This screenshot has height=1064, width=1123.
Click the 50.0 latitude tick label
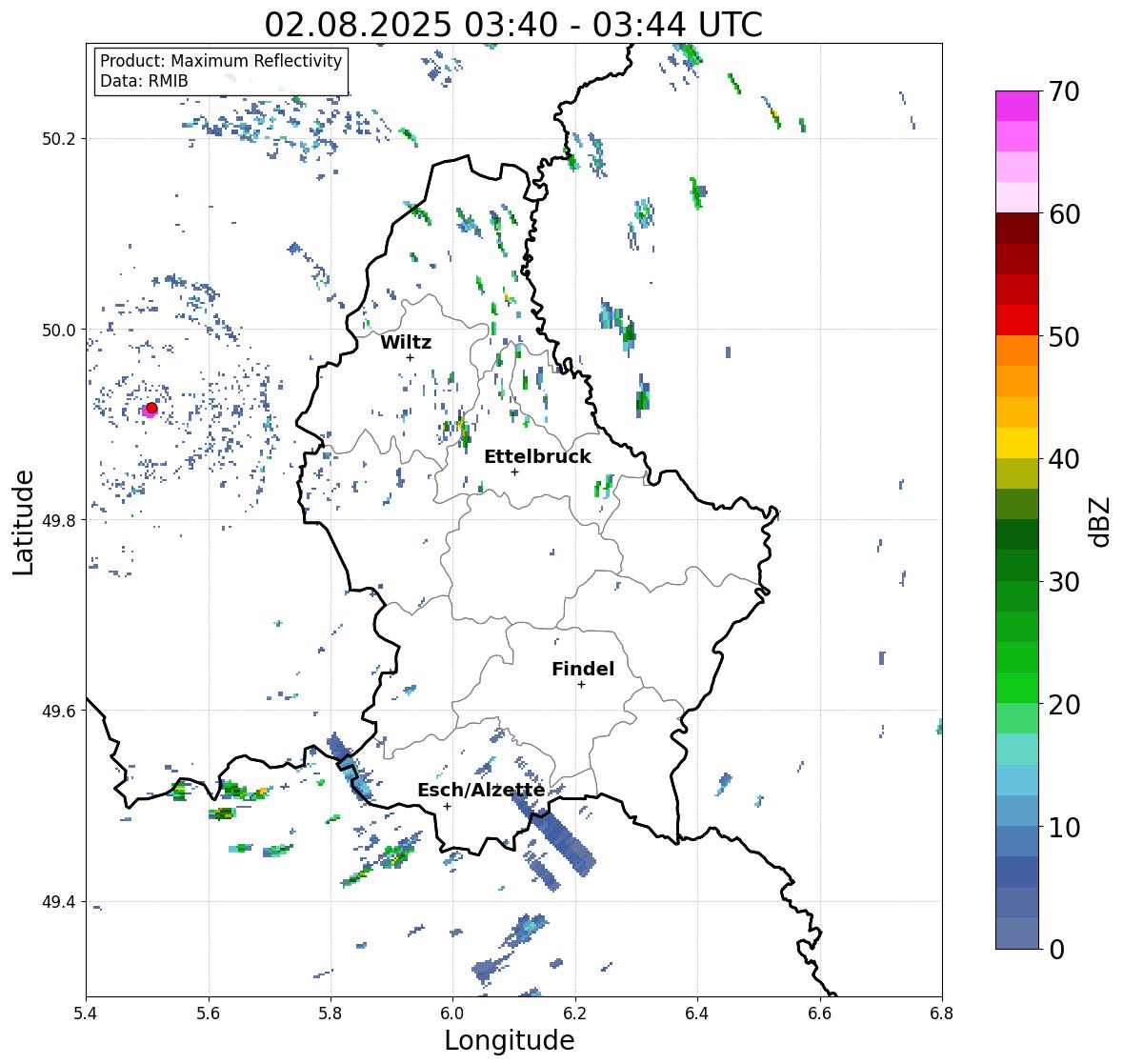tap(59, 330)
